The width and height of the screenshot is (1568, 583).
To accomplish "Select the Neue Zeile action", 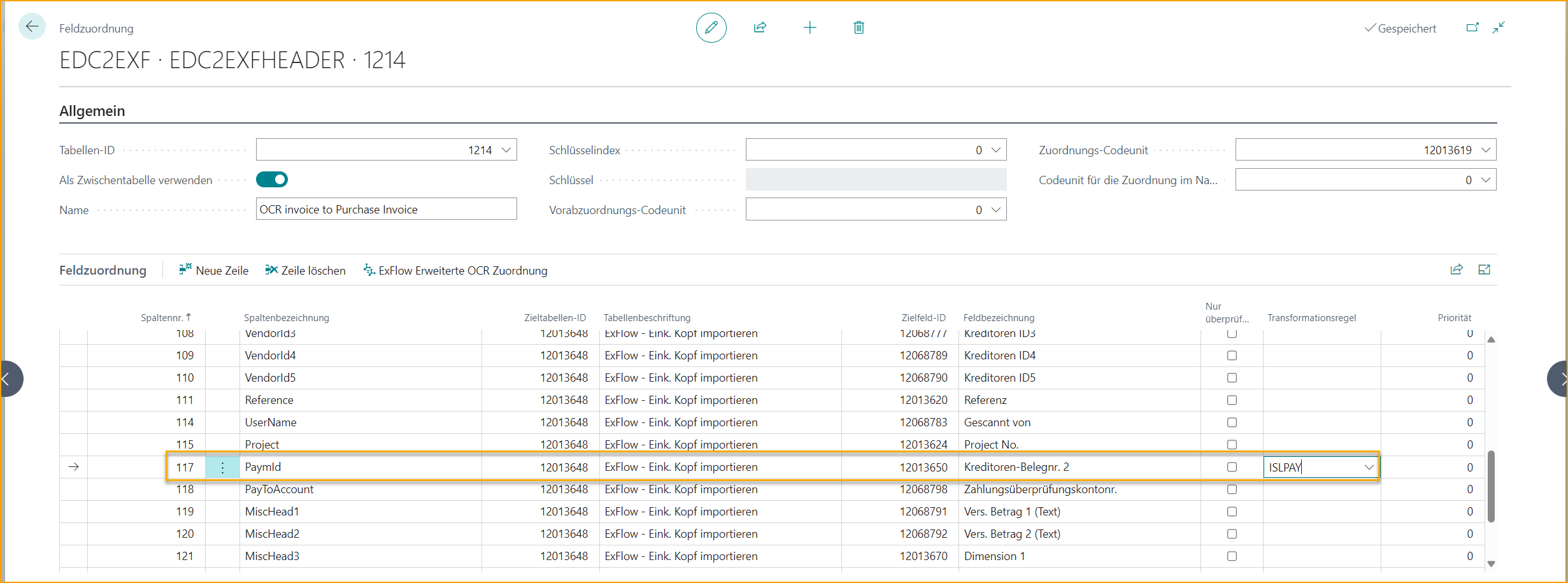I will point(213,270).
